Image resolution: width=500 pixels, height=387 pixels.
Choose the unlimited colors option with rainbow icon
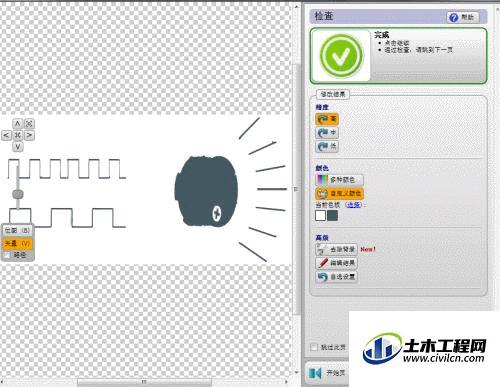tap(339, 180)
